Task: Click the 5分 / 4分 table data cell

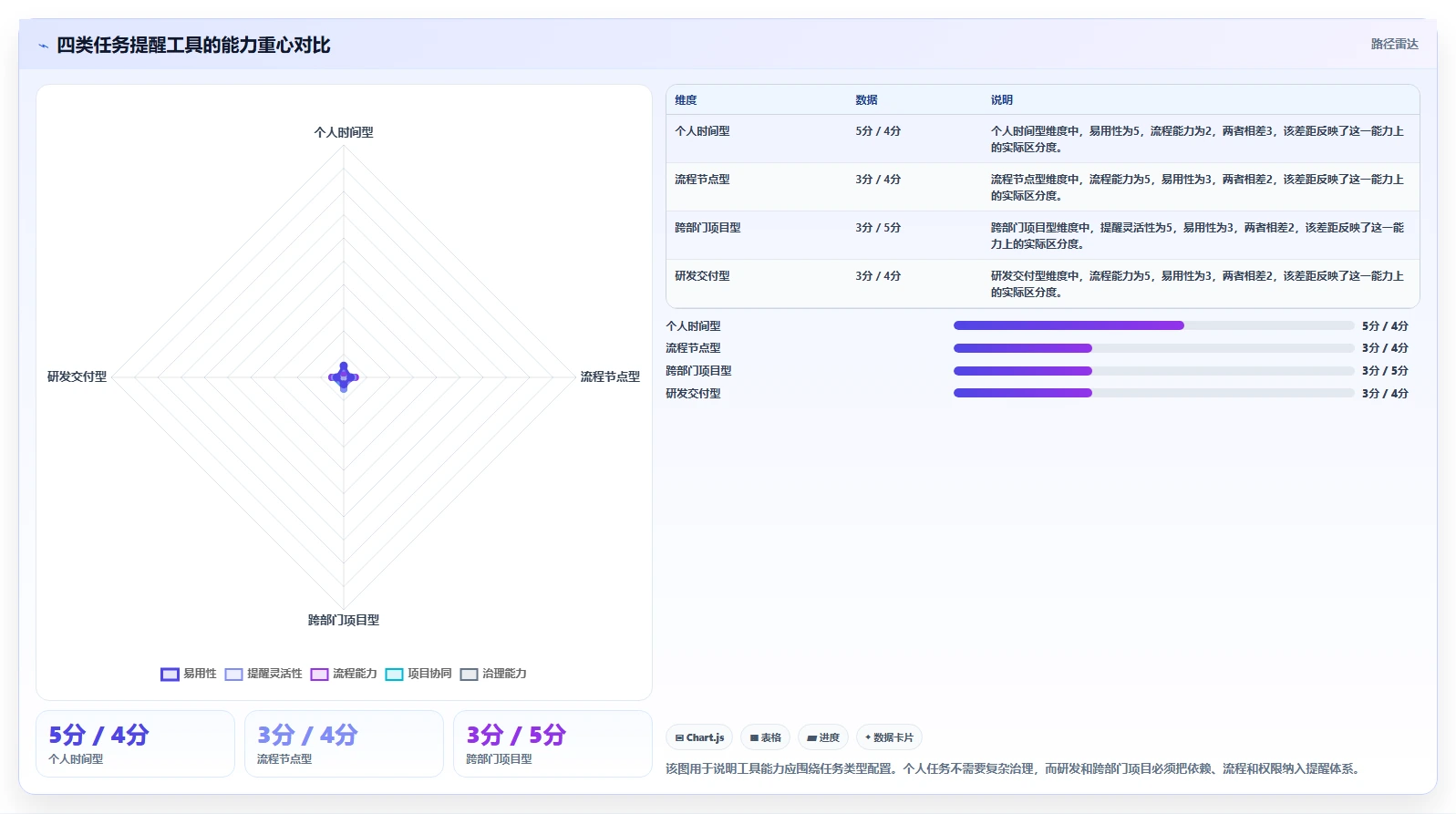Action: pyautogui.click(x=878, y=131)
